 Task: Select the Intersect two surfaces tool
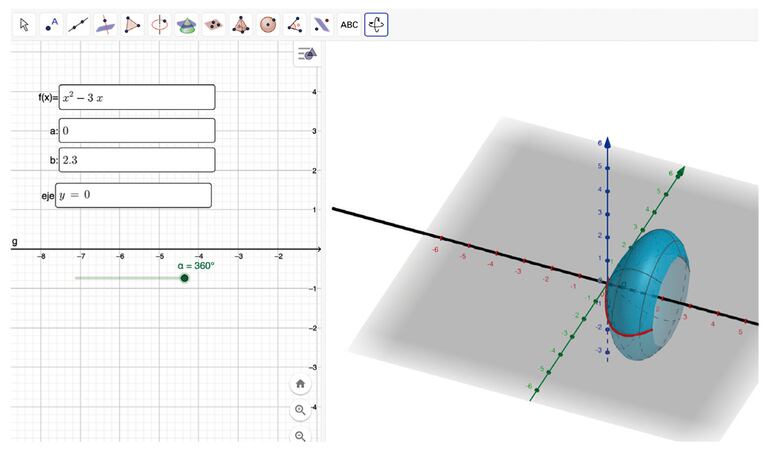[x=187, y=25]
